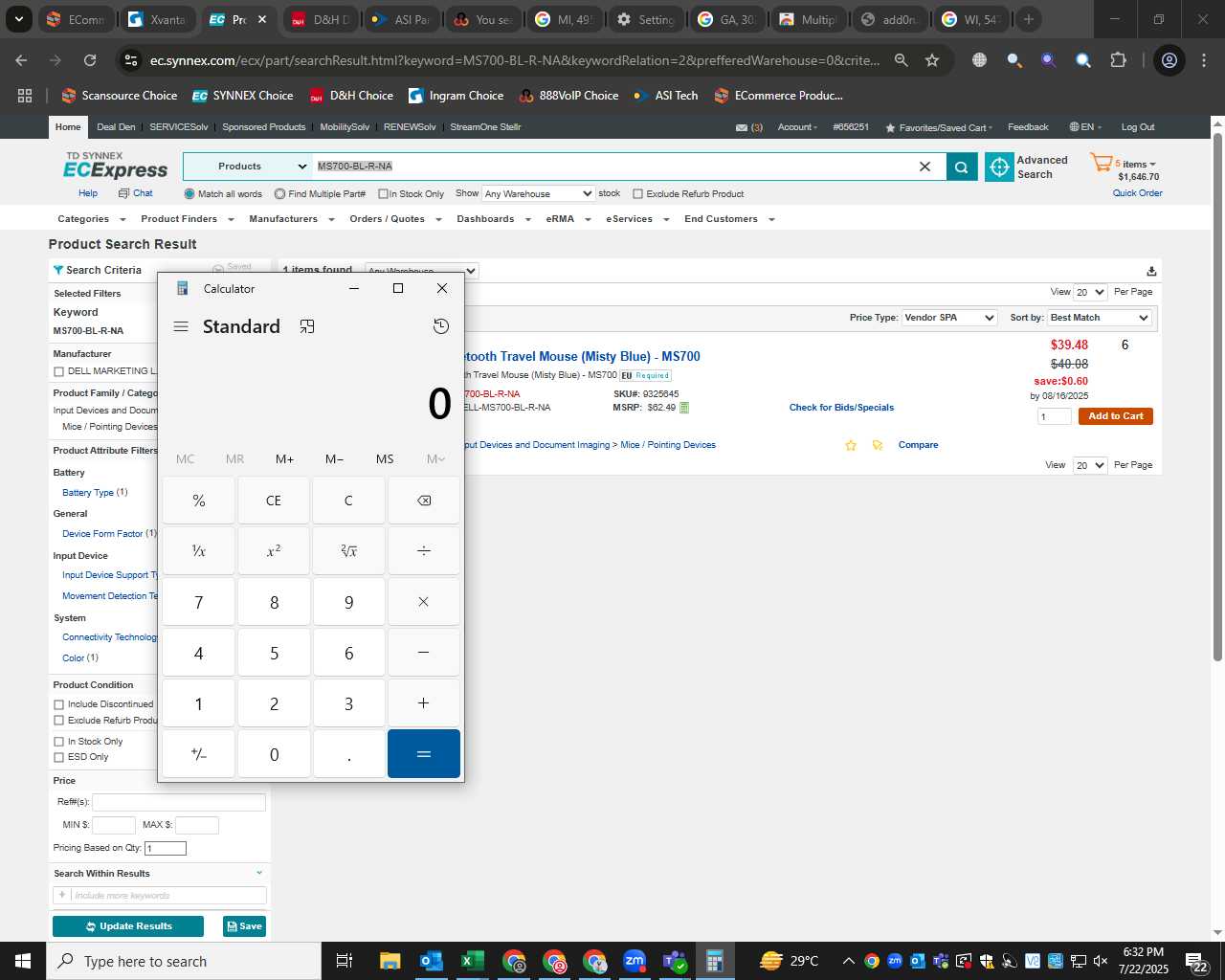Click Windows Start button

[23, 961]
